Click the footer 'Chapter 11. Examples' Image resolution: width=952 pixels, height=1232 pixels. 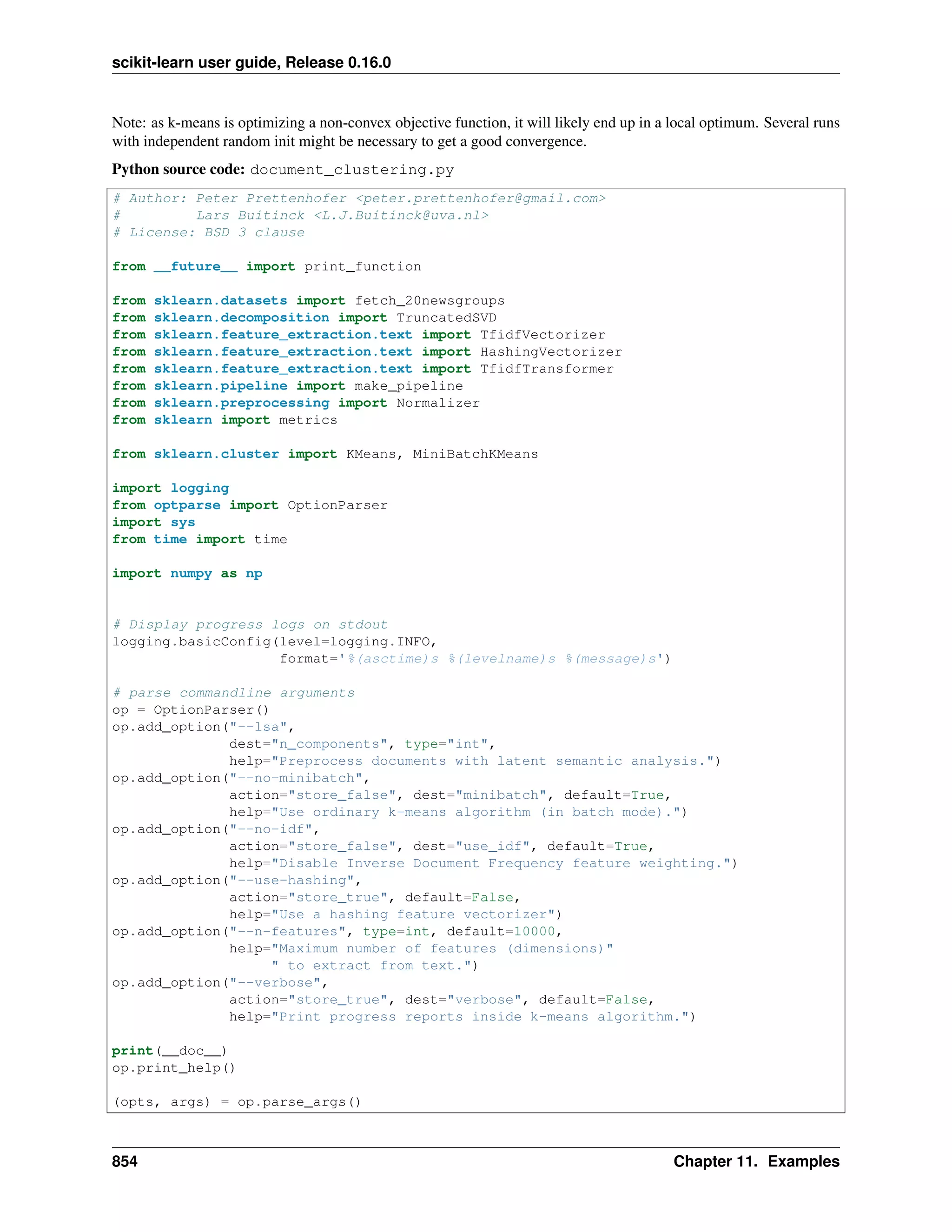pos(756,1162)
